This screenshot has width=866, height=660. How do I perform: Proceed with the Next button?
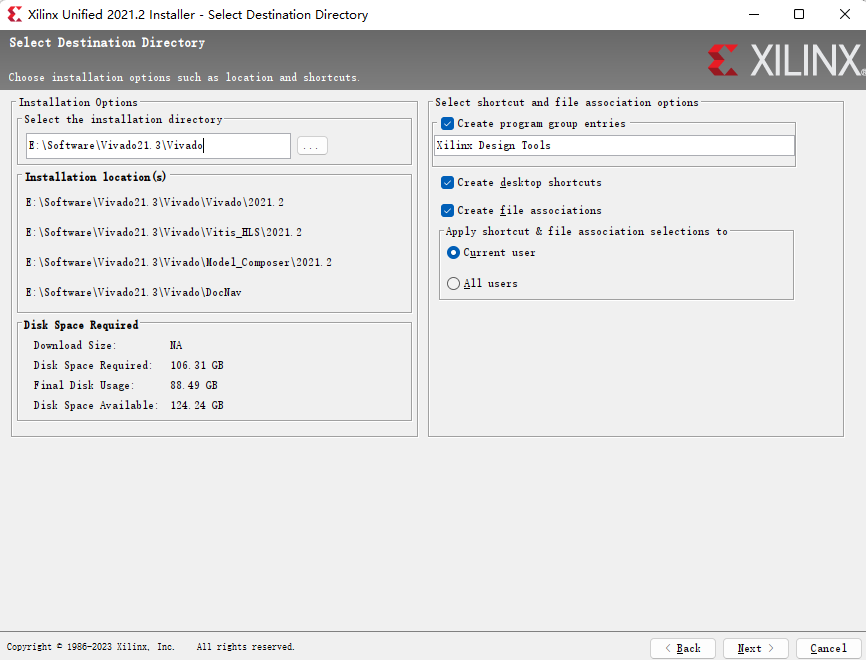tap(756, 648)
